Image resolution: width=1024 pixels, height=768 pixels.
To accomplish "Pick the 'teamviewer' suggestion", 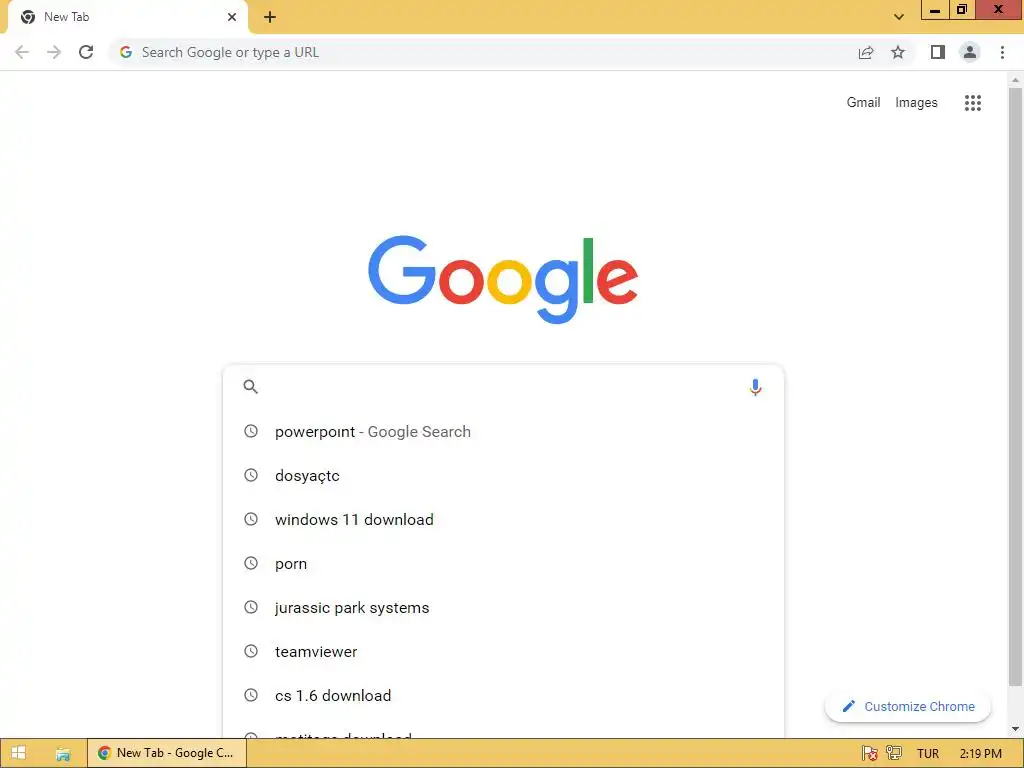I will click(x=503, y=652).
